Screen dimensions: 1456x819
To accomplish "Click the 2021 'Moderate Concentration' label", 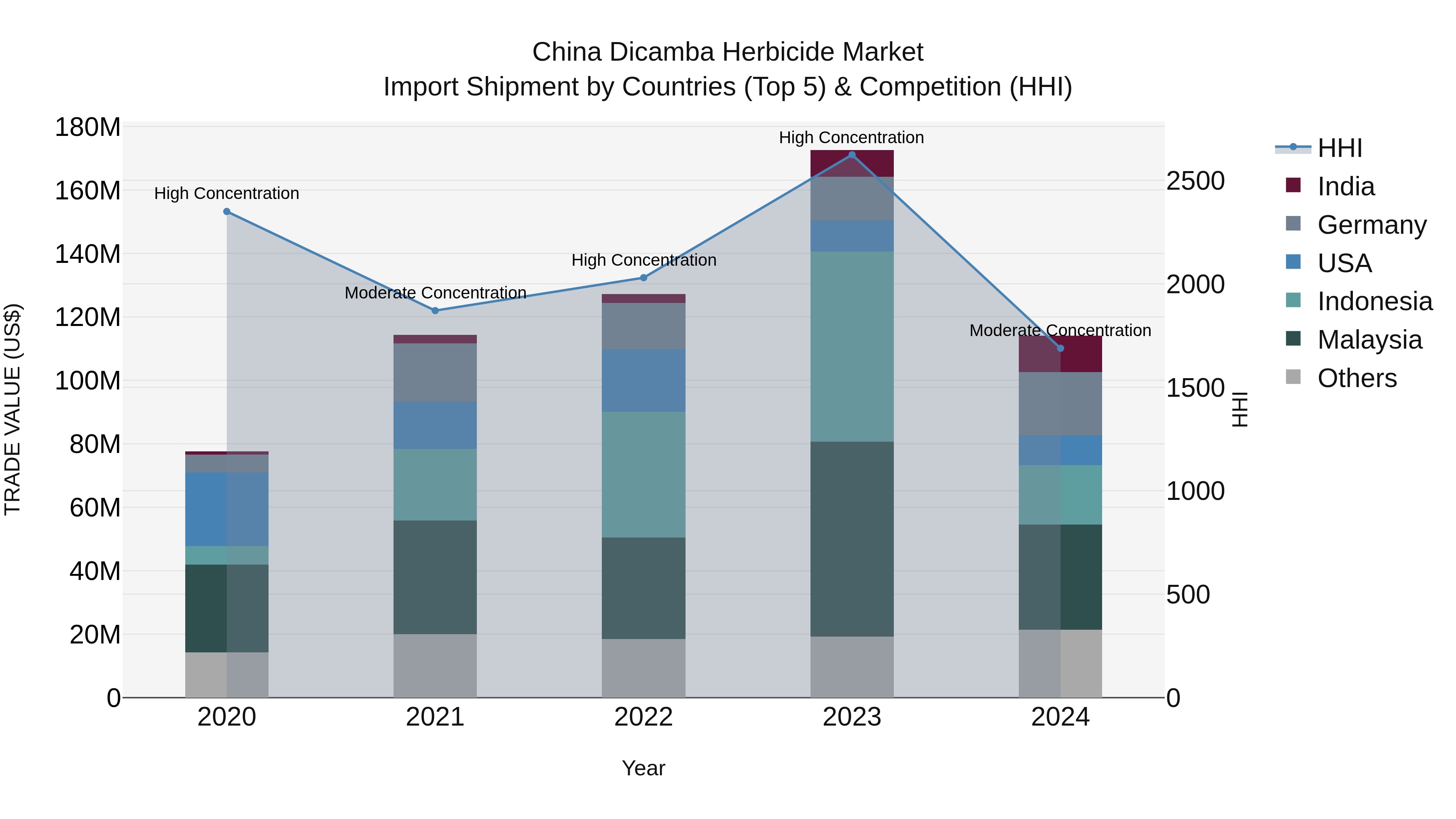I will tap(435, 293).
